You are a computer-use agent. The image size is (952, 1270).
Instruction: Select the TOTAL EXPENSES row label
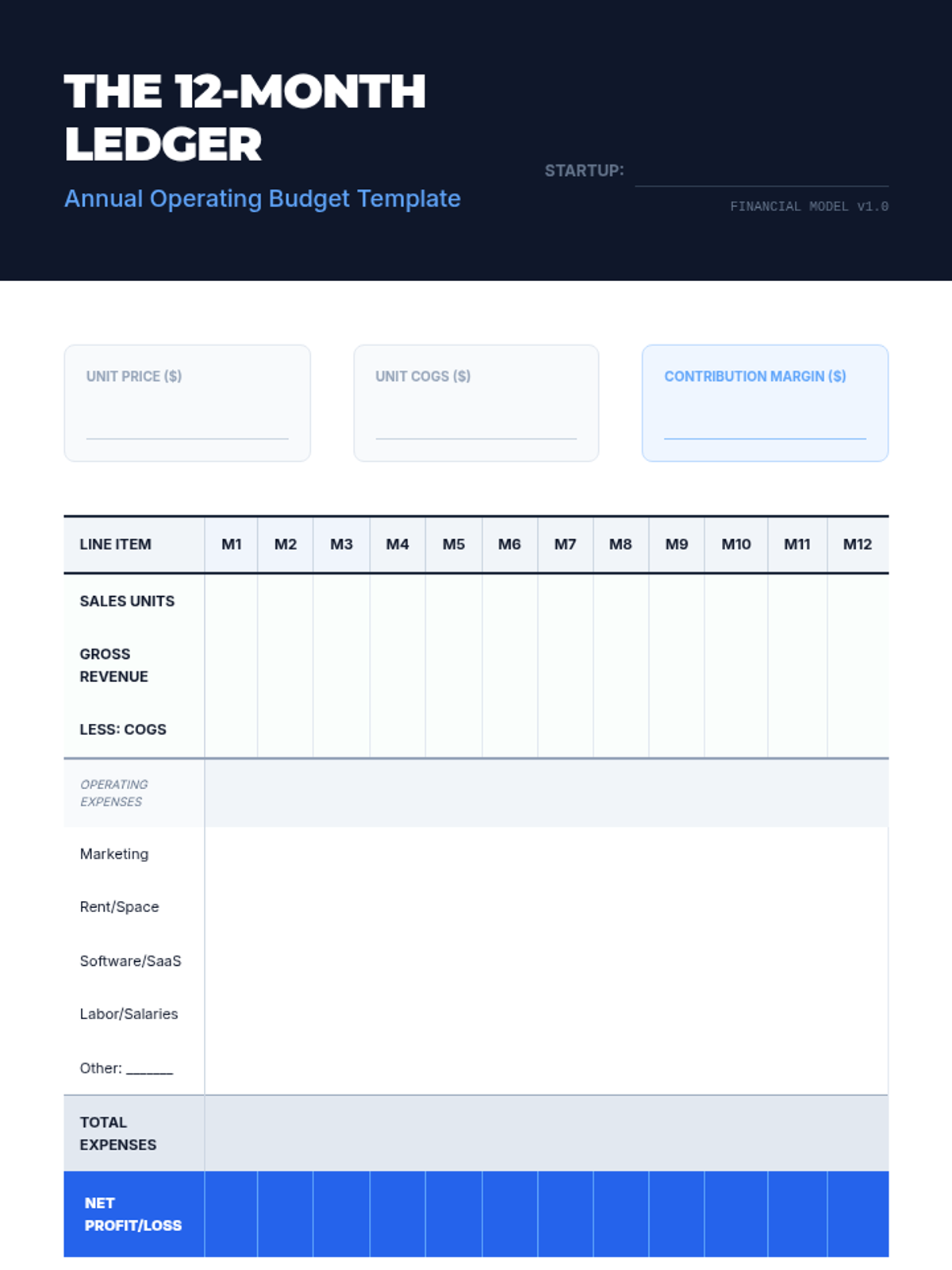click(117, 1133)
